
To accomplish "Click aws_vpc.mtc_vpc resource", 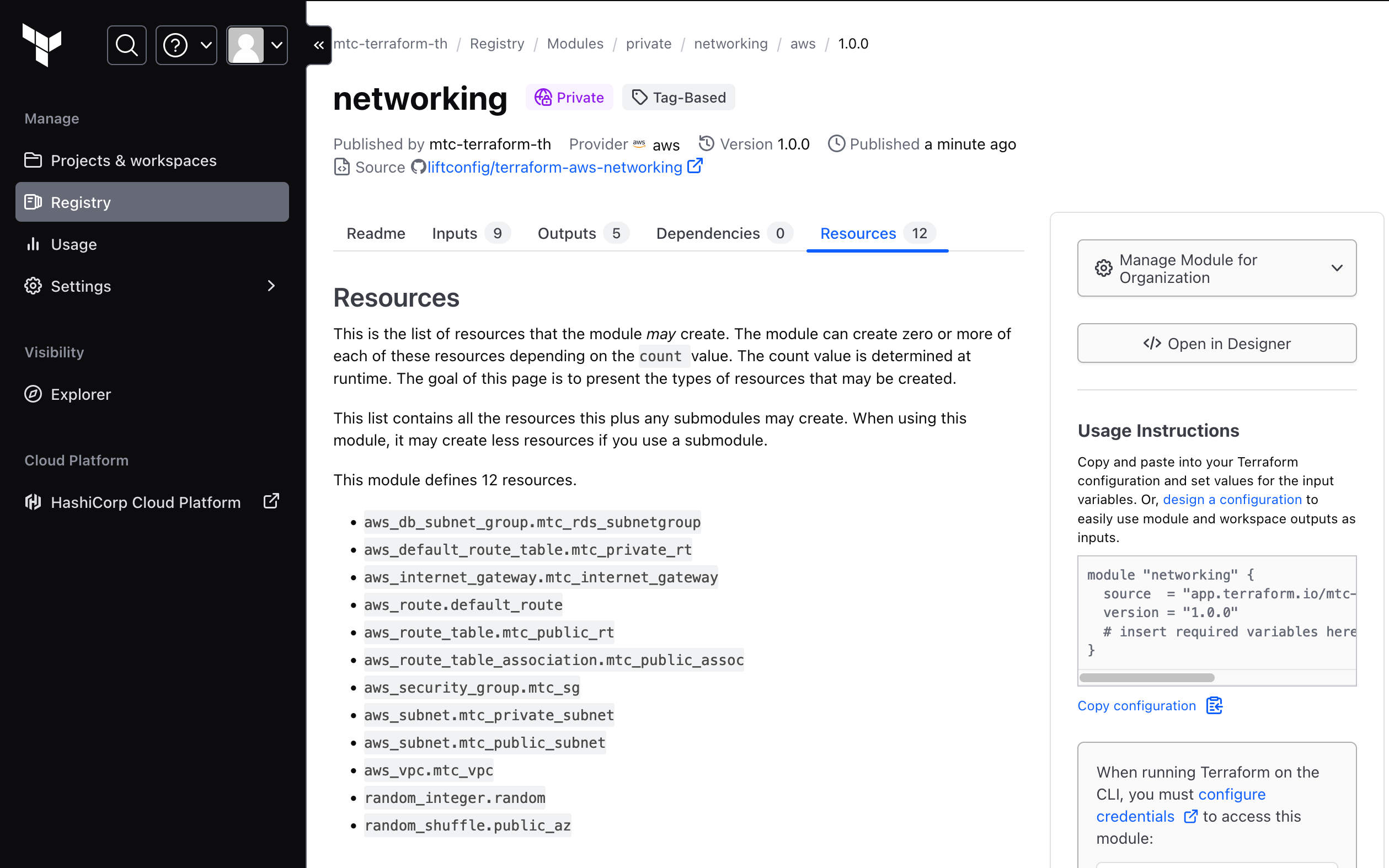I will 429,770.
